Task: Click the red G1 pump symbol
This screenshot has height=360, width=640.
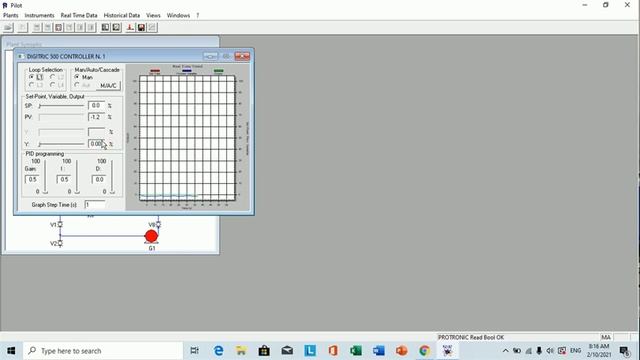Action: point(151,236)
